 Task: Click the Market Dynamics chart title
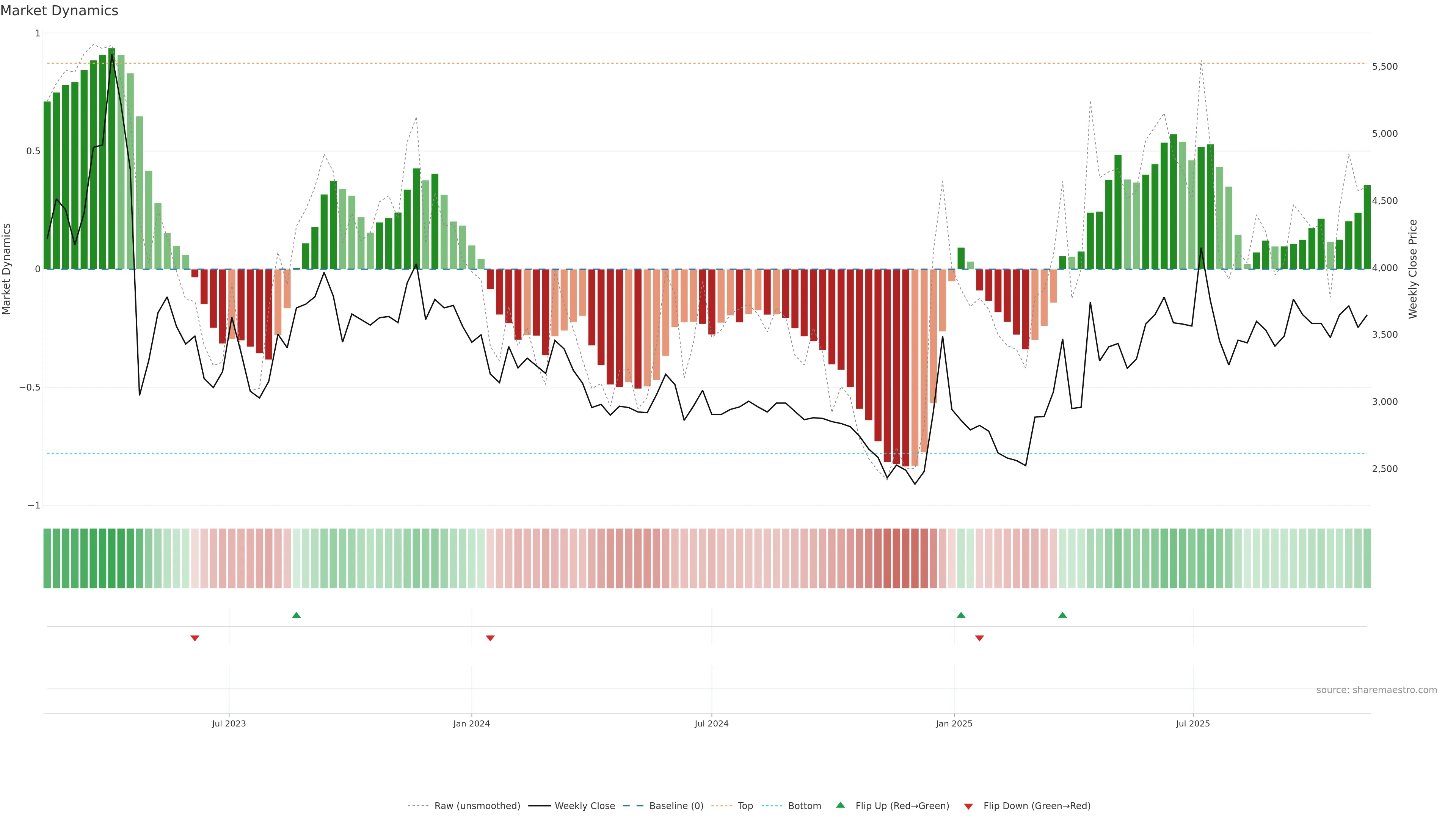point(60,11)
